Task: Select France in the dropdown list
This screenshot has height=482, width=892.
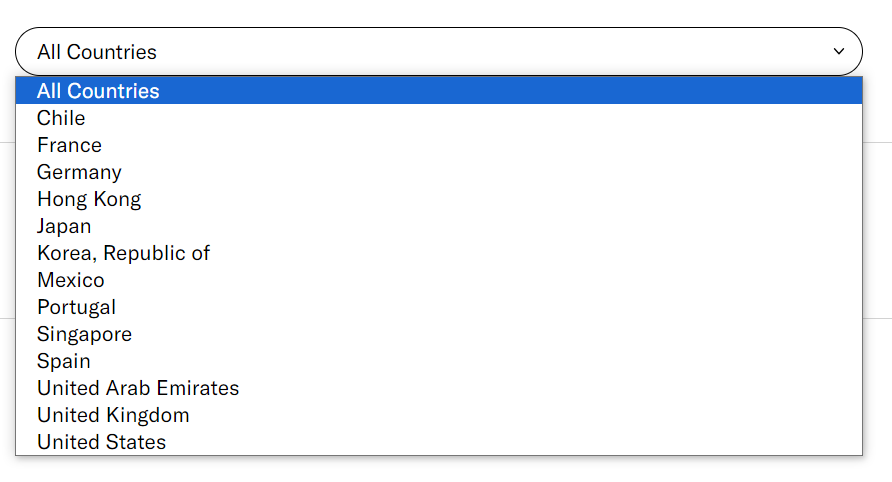Action: [69, 145]
